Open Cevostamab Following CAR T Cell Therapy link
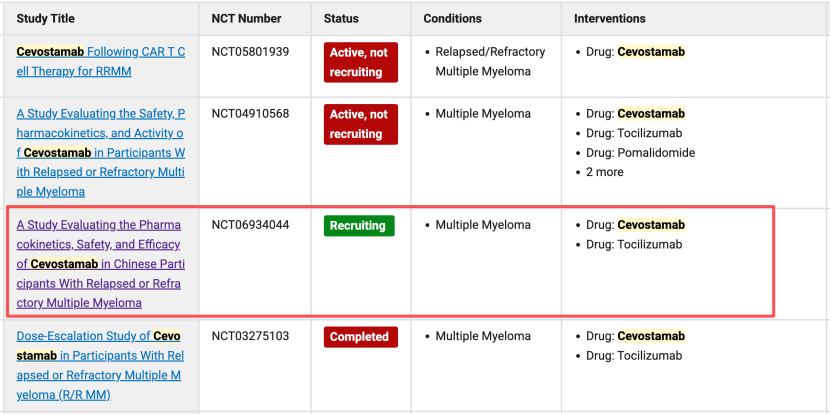 (x=101, y=61)
